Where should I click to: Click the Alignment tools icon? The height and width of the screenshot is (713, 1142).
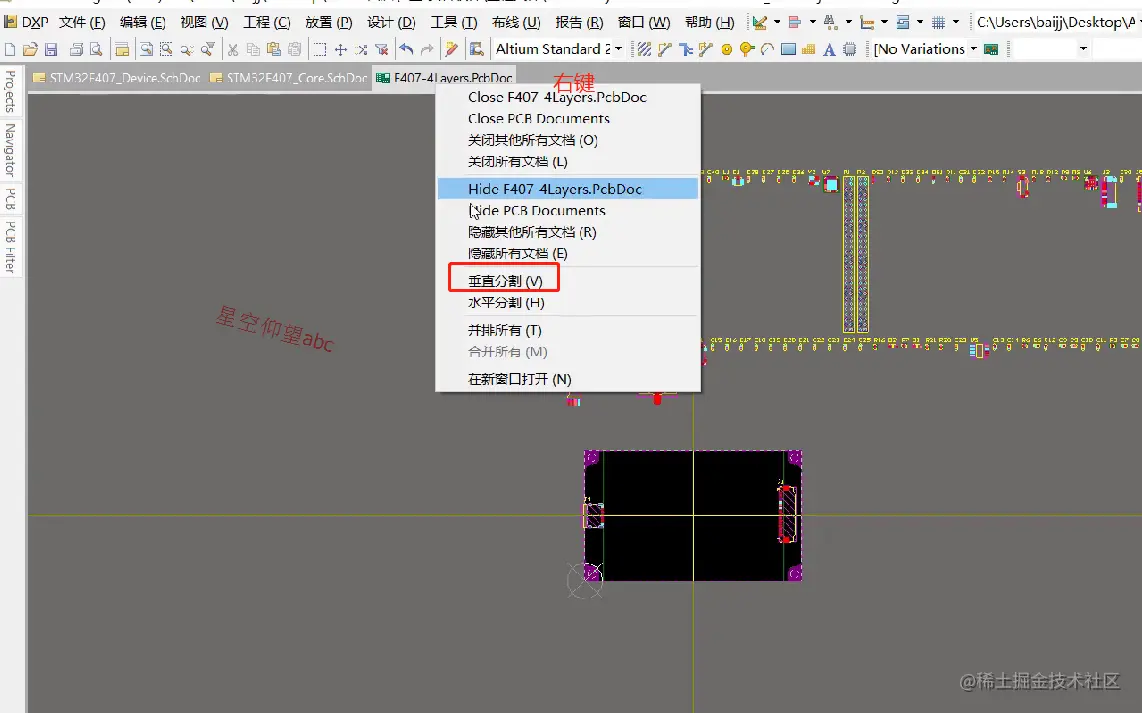coord(795,23)
